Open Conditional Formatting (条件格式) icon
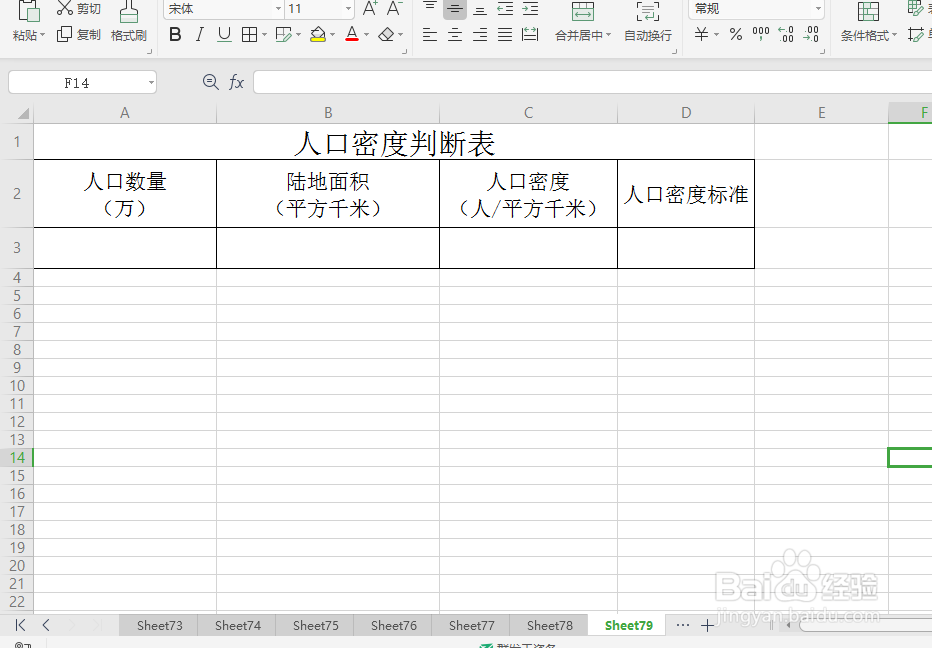This screenshot has width=932, height=648. [x=868, y=12]
